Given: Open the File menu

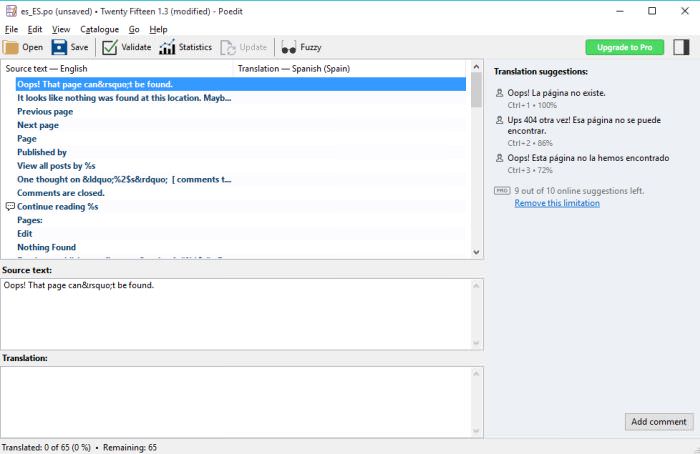Looking at the screenshot, I should click(x=11, y=29).
